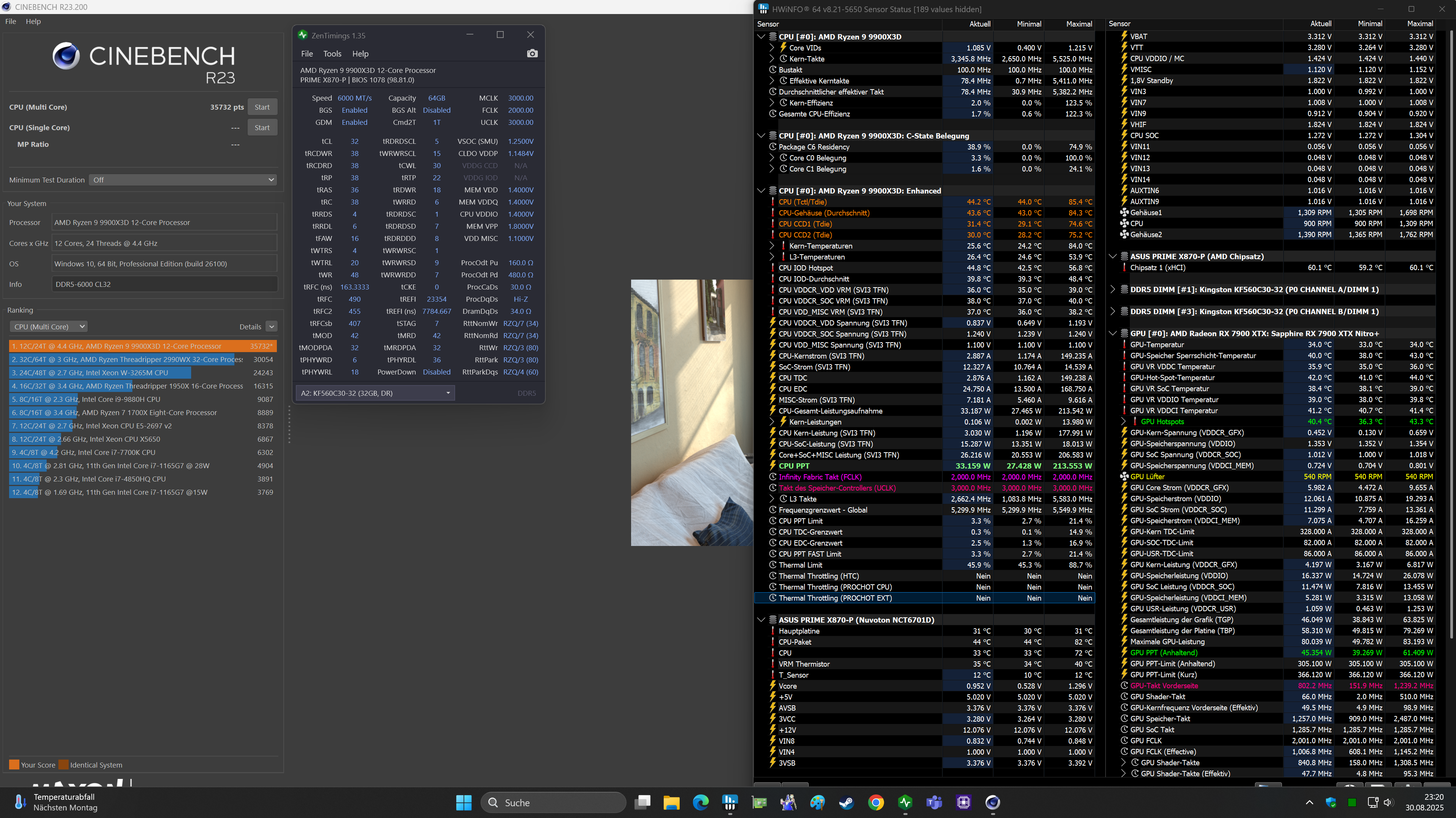Open the ZenTimings File menu
The width and height of the screenshot is (1456, 818).
tap(307, 54)
